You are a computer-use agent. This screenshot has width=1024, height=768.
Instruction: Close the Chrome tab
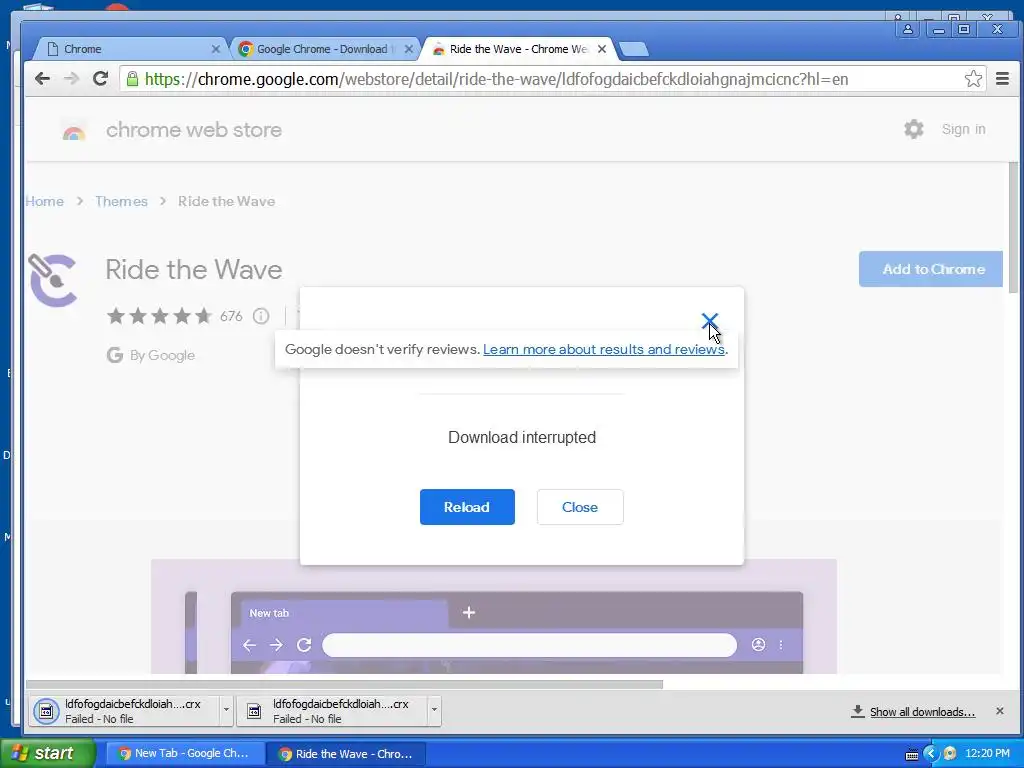pyautogui.click(x=216, y=49)
